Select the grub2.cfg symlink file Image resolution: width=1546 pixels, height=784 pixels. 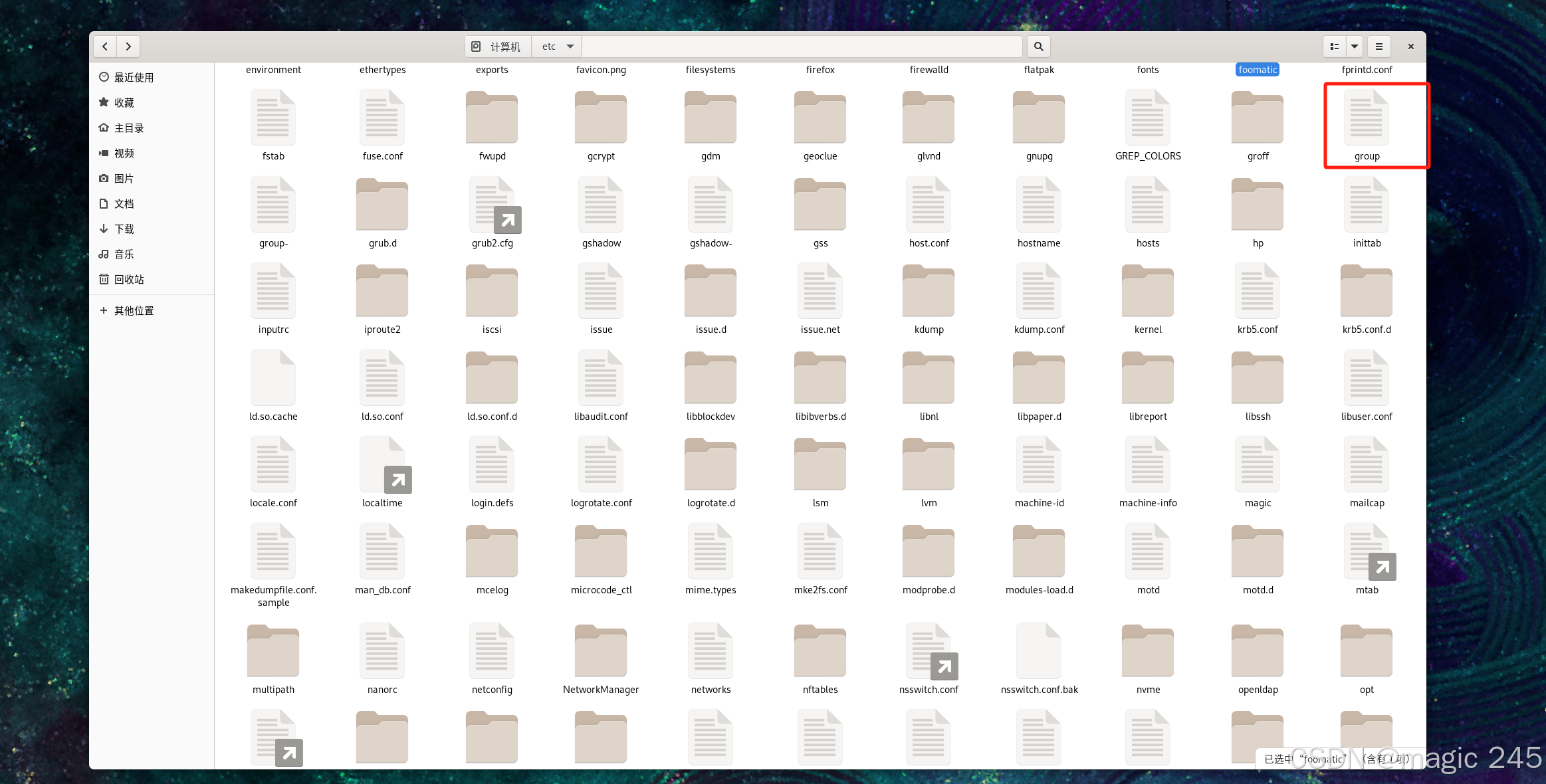pos(492,205)
